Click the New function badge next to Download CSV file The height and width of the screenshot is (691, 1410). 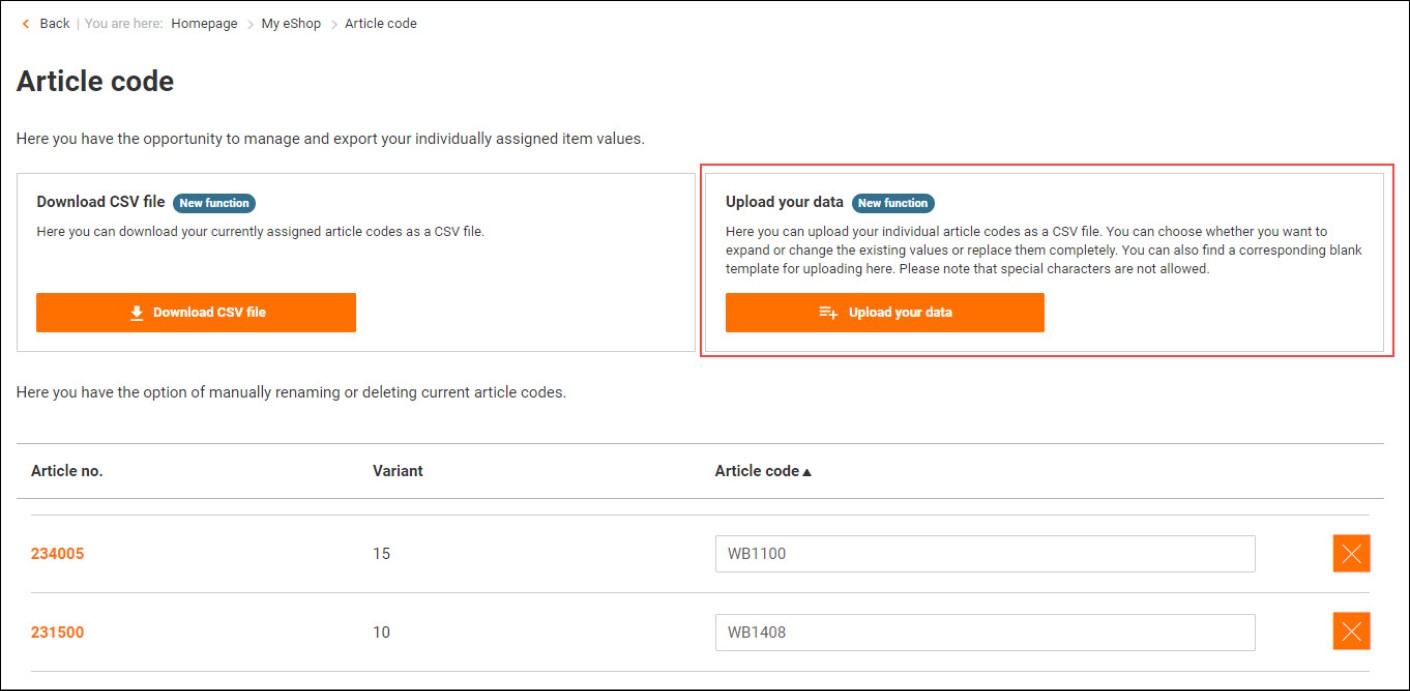[x=214, y=203]
